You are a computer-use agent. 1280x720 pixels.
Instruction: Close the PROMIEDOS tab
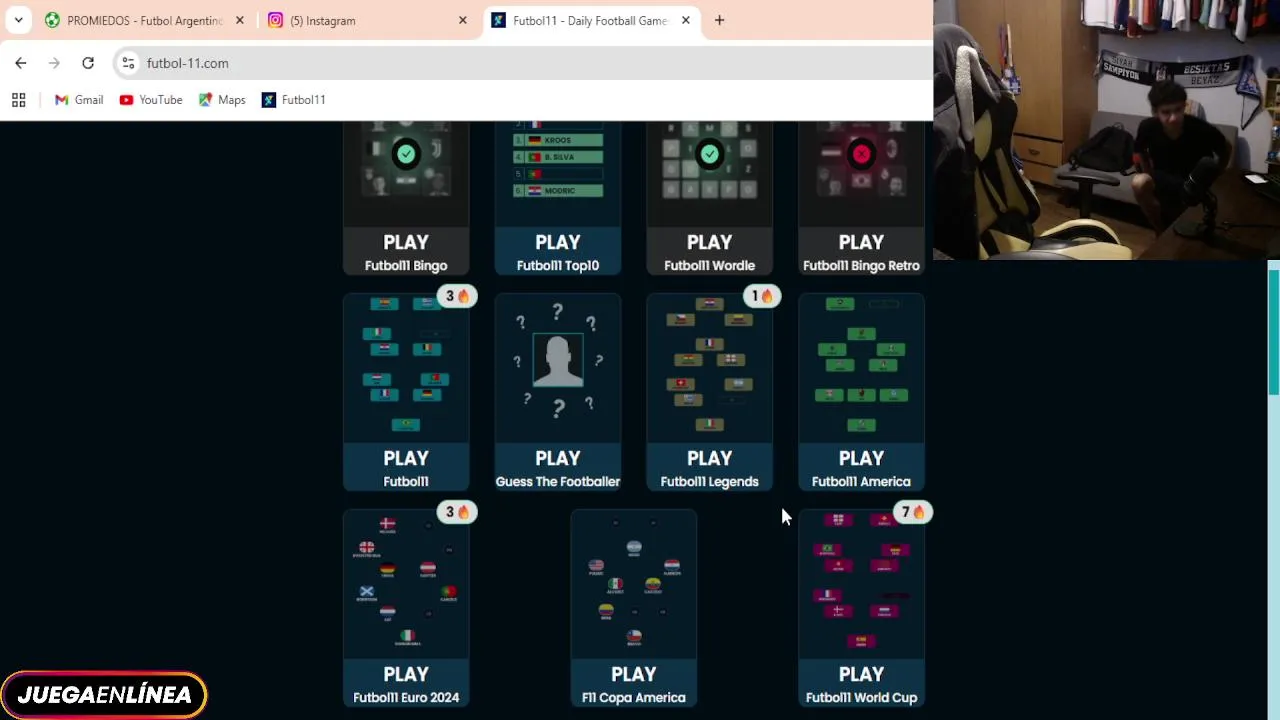239,20
